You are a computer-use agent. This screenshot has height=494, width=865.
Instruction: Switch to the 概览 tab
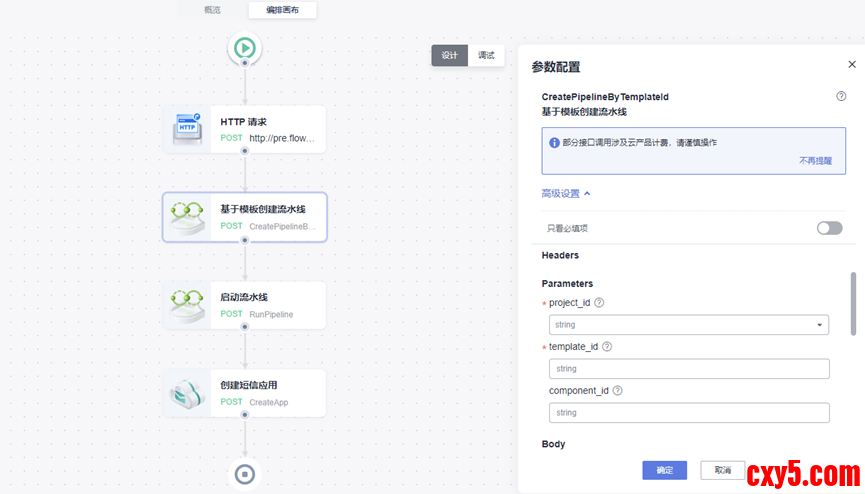point(212,10)
